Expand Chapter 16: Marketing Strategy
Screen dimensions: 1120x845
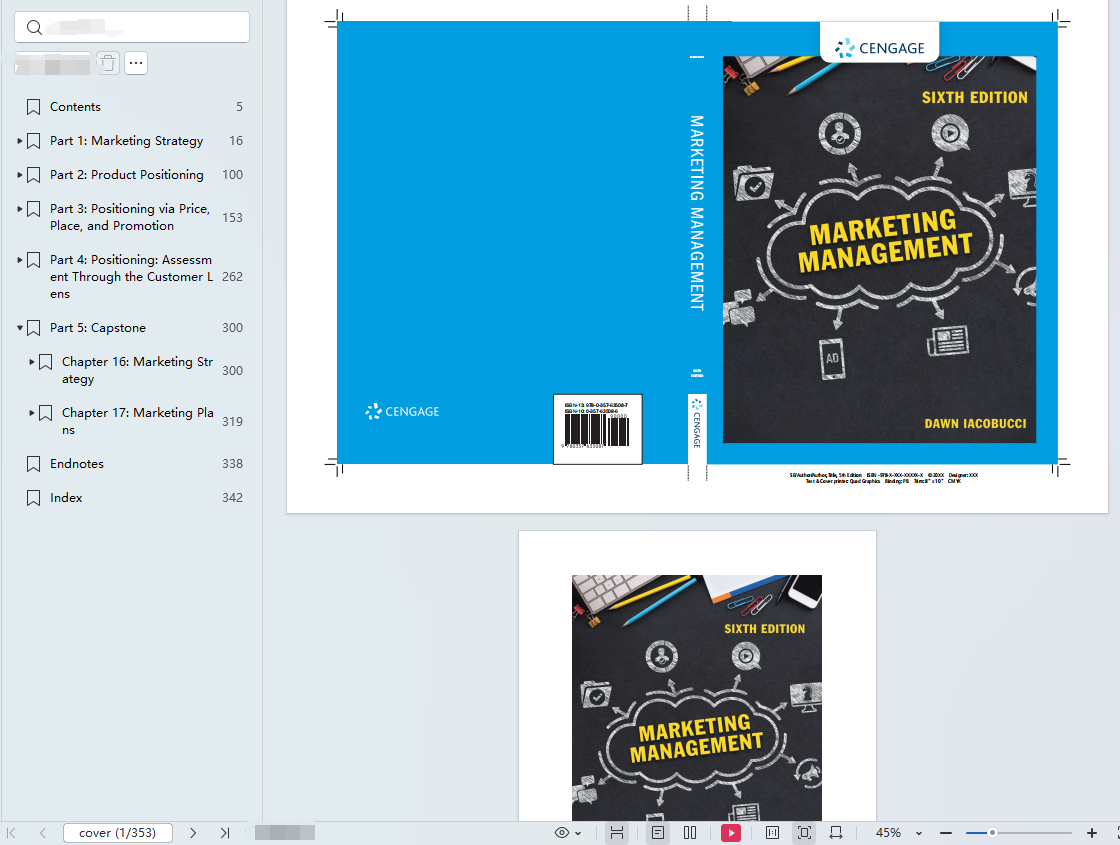point(31,362)
